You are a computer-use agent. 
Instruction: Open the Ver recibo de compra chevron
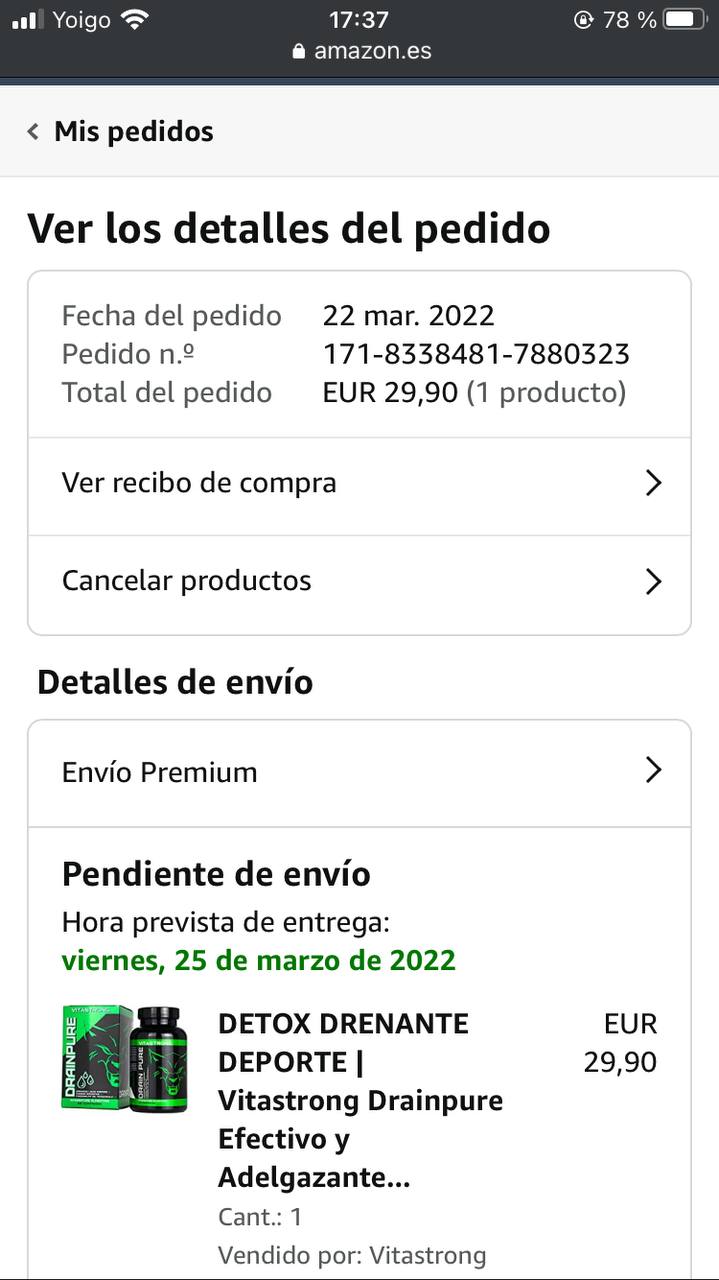[x=653, y=483]
